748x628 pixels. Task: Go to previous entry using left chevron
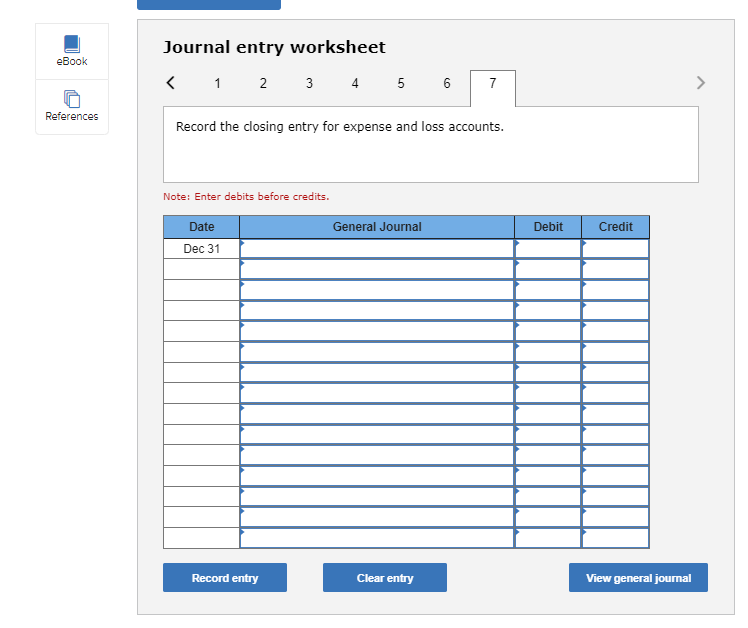click(171, 83)
